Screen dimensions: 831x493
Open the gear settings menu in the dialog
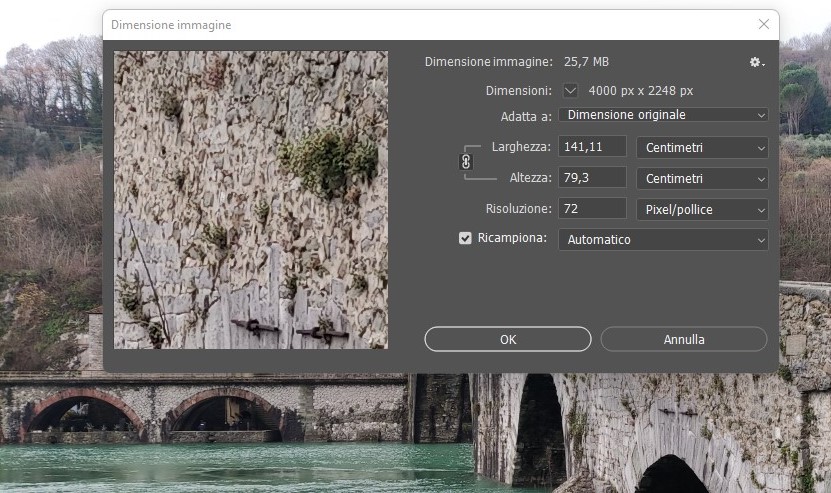click(x=756, y=62)
